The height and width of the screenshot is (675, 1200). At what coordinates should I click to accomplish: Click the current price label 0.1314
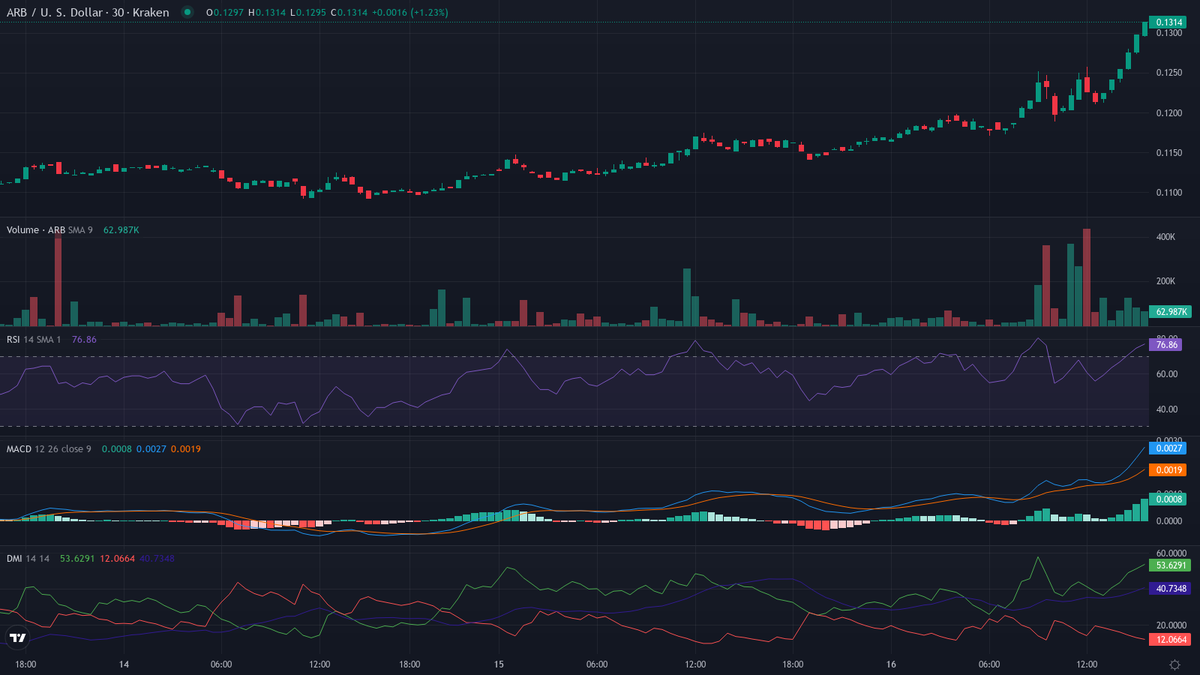[1167, 22]
